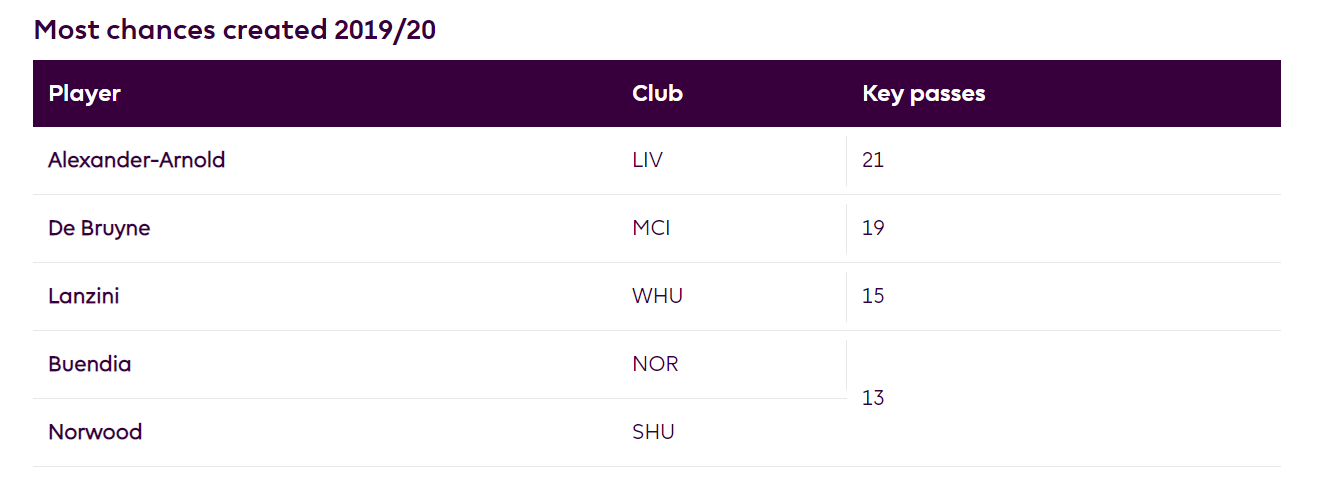Click the dark purple table header bar

click(x=657, y=93)
